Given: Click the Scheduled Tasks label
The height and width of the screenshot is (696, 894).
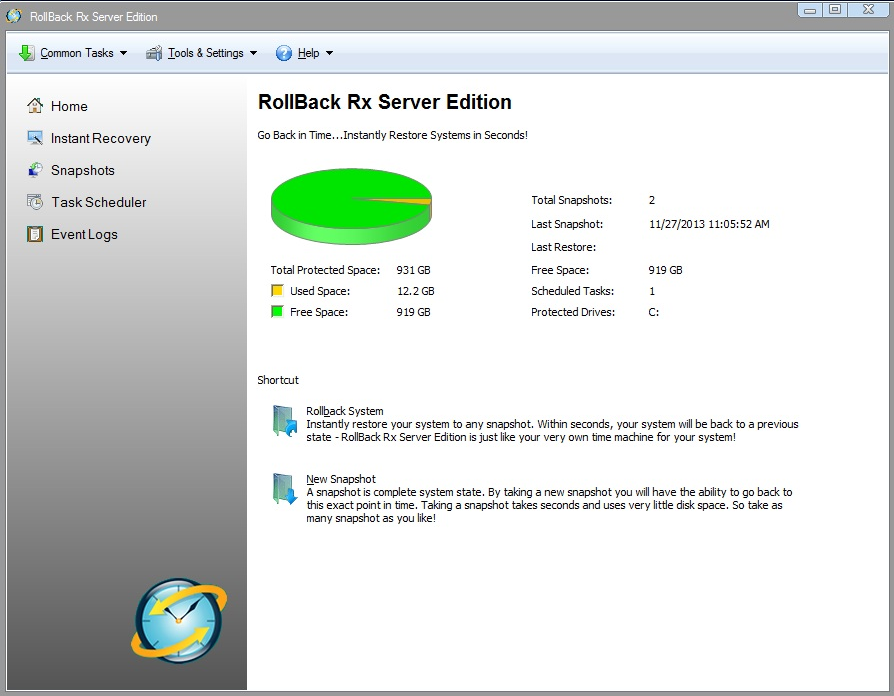Looking at the screenshot, I should coord(572,291).
